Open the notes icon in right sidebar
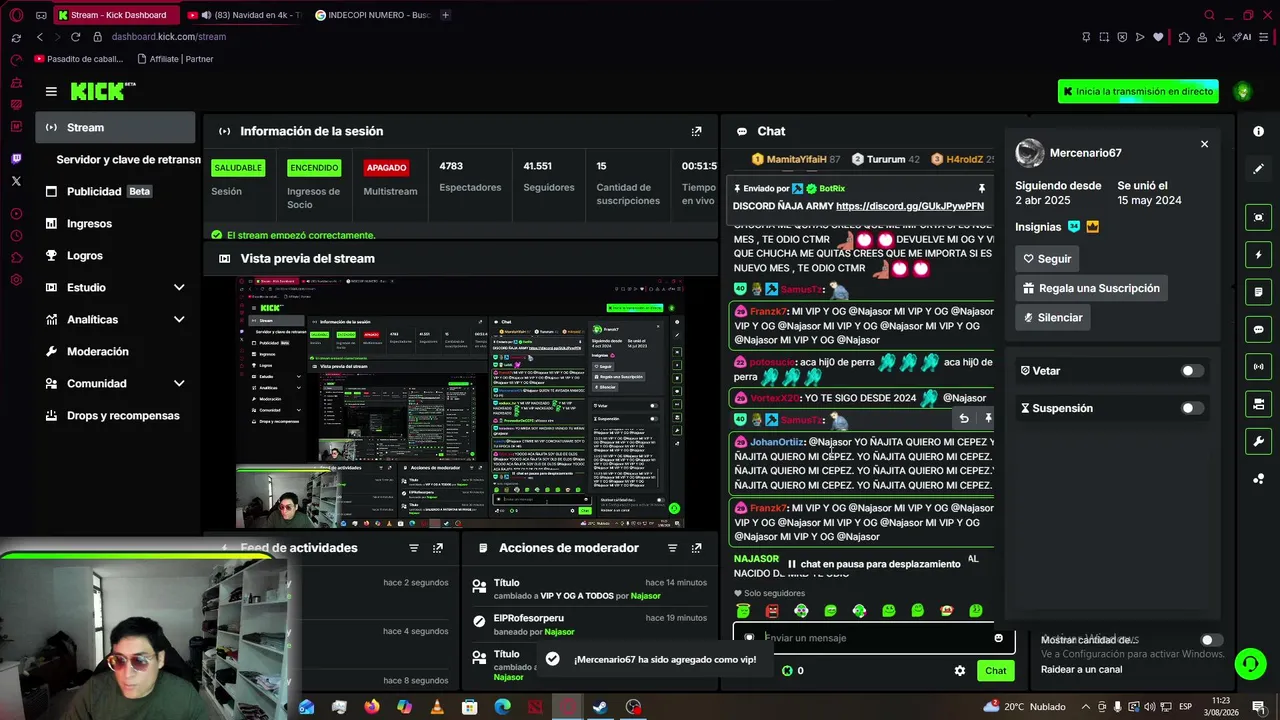The height and width of the screenshot is (720, 1280). coord(1258,292)
